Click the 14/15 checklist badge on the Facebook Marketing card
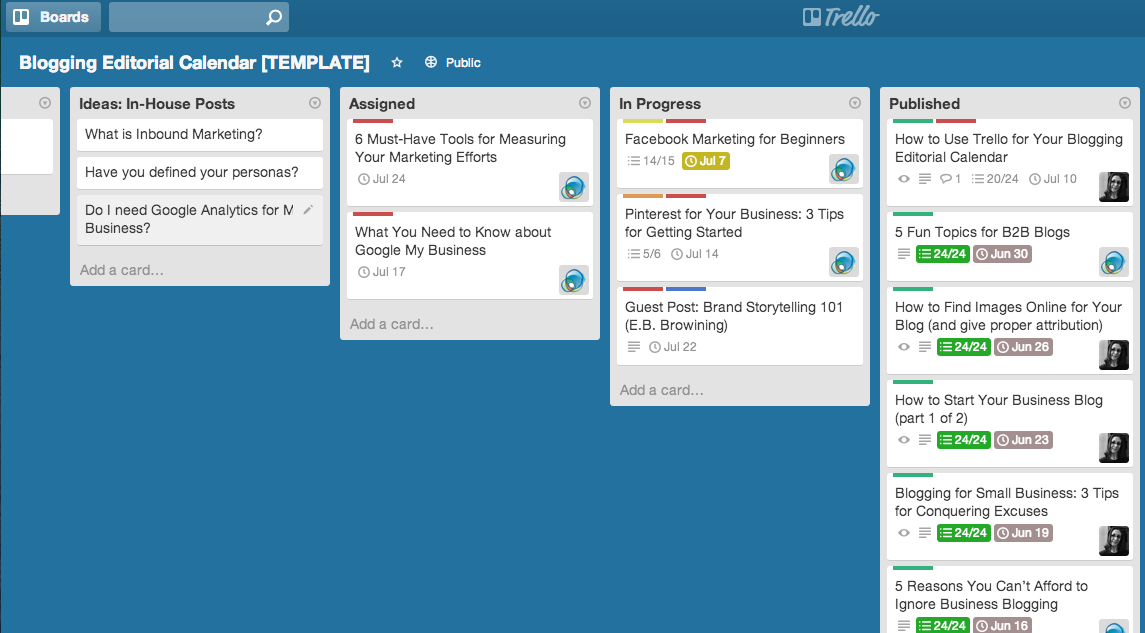The height and width of the screenshot is (633, 1145). point(651,161)
